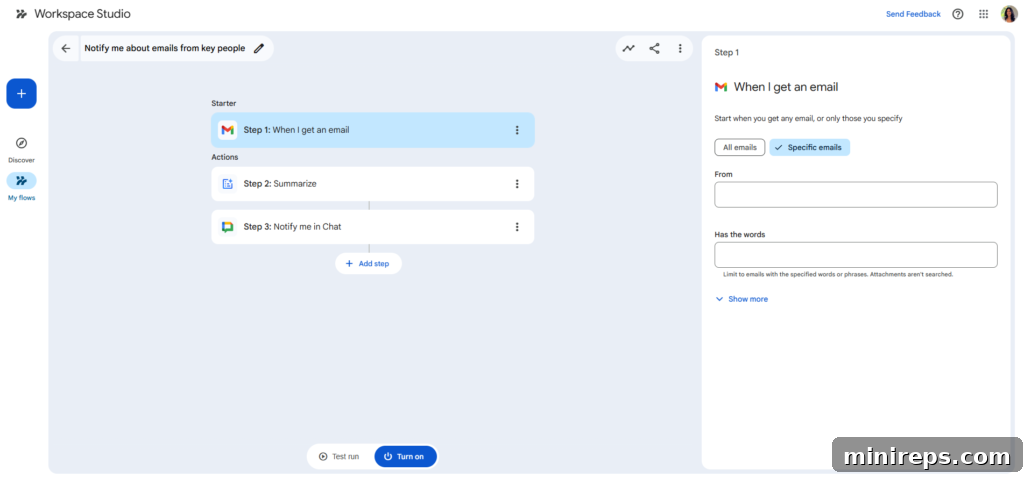
Task: Select the Specific emails option
Action: pos(810,148)
